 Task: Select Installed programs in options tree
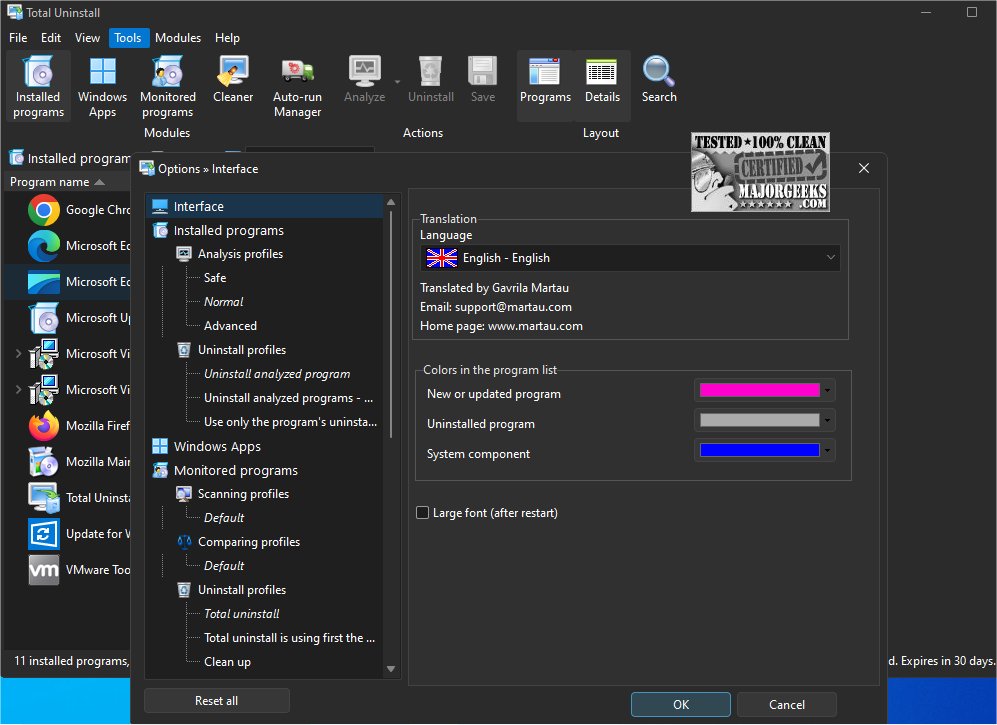point(228,230)
